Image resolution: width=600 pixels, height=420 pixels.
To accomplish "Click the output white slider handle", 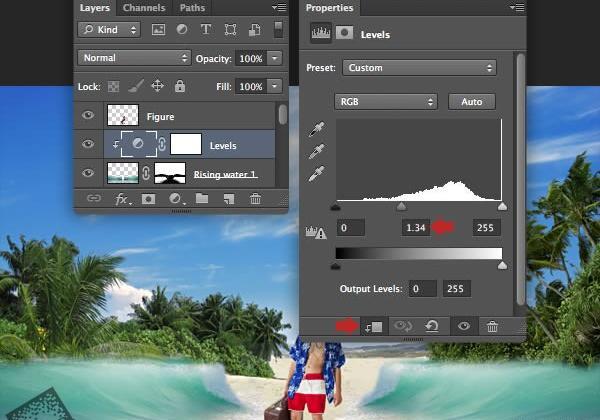I will (x=502, y=265).
